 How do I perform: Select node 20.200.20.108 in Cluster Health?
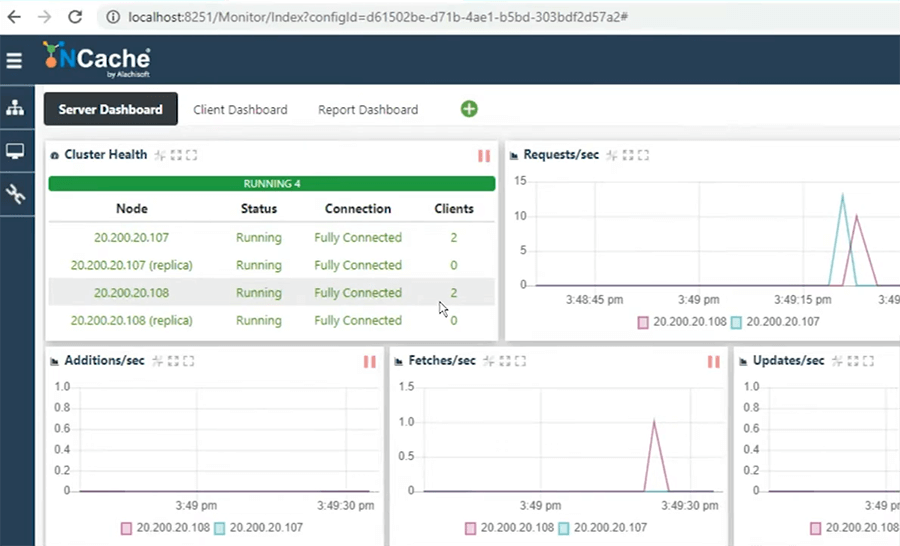pos(131,293)
